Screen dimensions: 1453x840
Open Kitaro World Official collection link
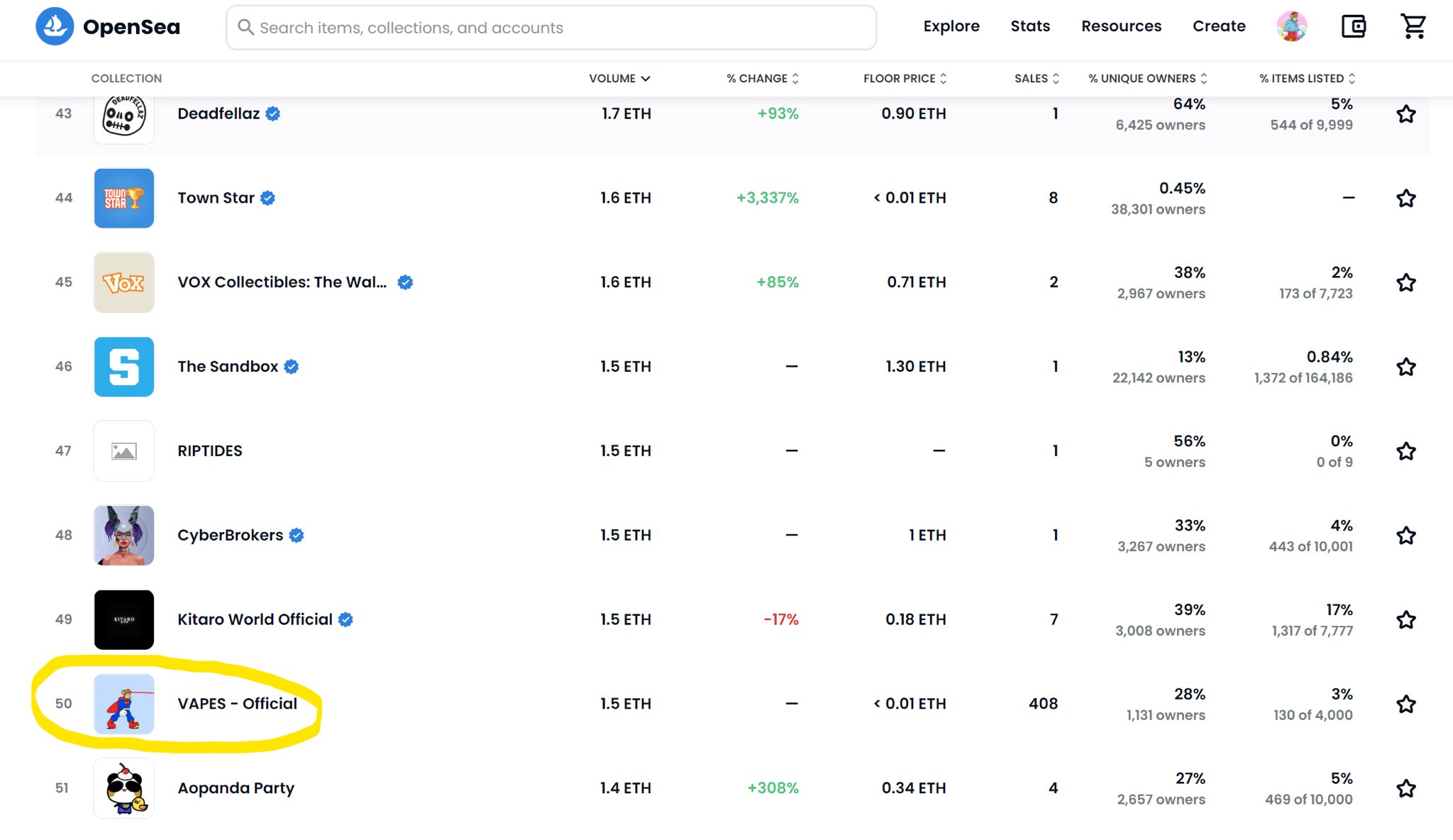click(255, 619)
